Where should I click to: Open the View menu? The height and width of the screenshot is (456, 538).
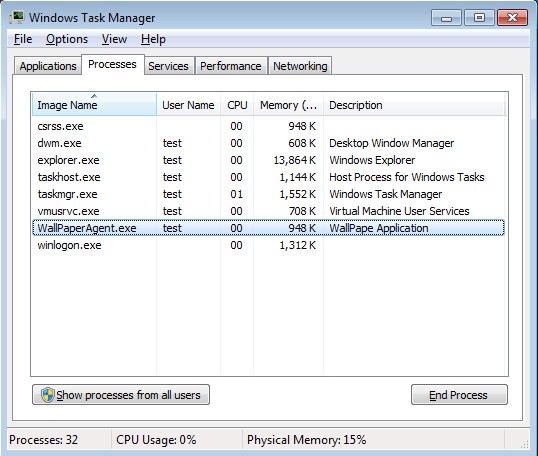114,39
